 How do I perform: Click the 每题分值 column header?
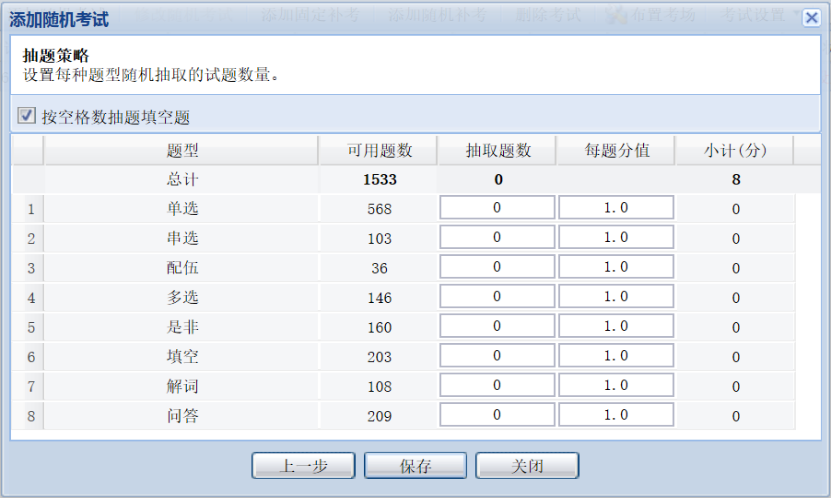coord(617,151)
